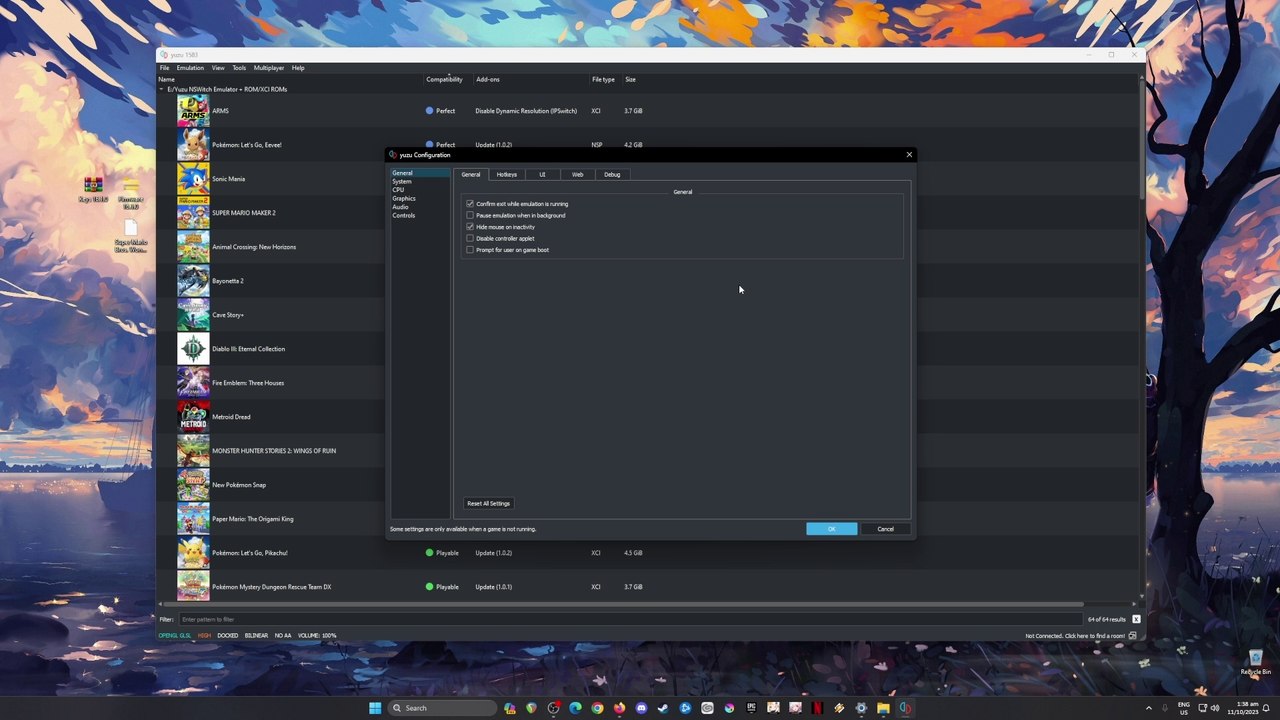Toggle Confirm exit while emulation is running

click(470, 204)
